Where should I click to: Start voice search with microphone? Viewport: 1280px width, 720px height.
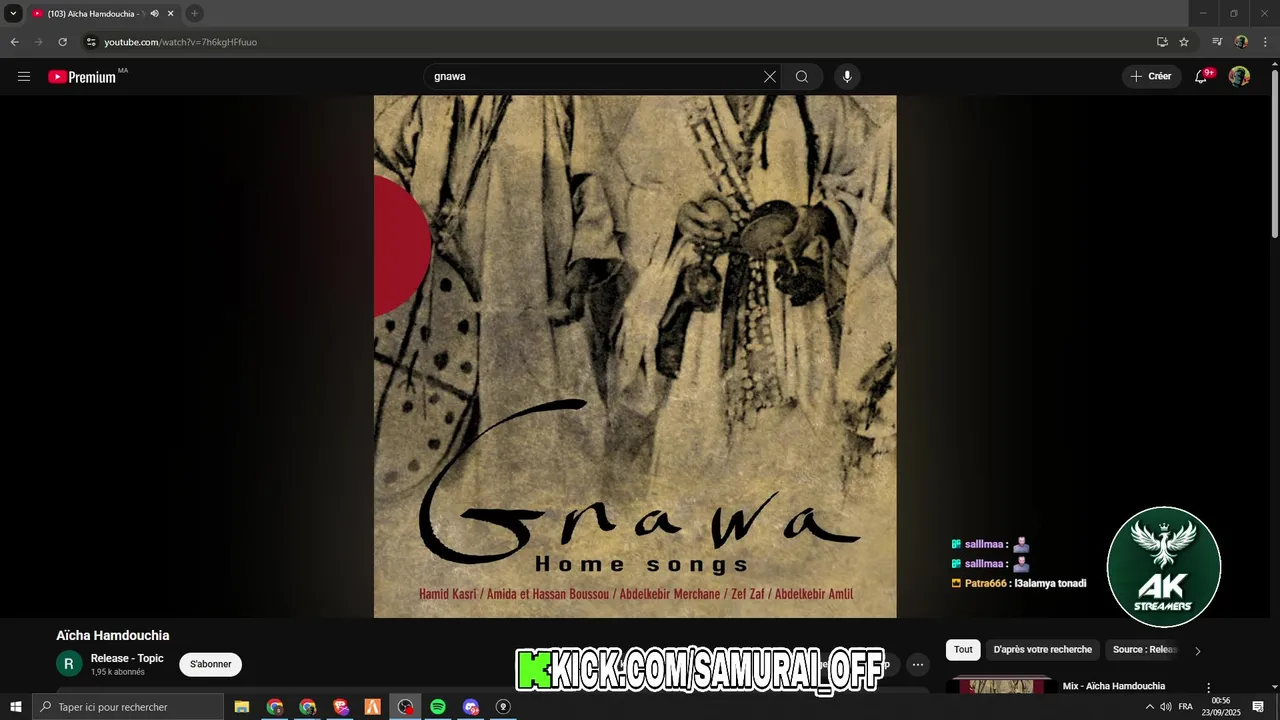pyautogui.click(x=847, y=77)
